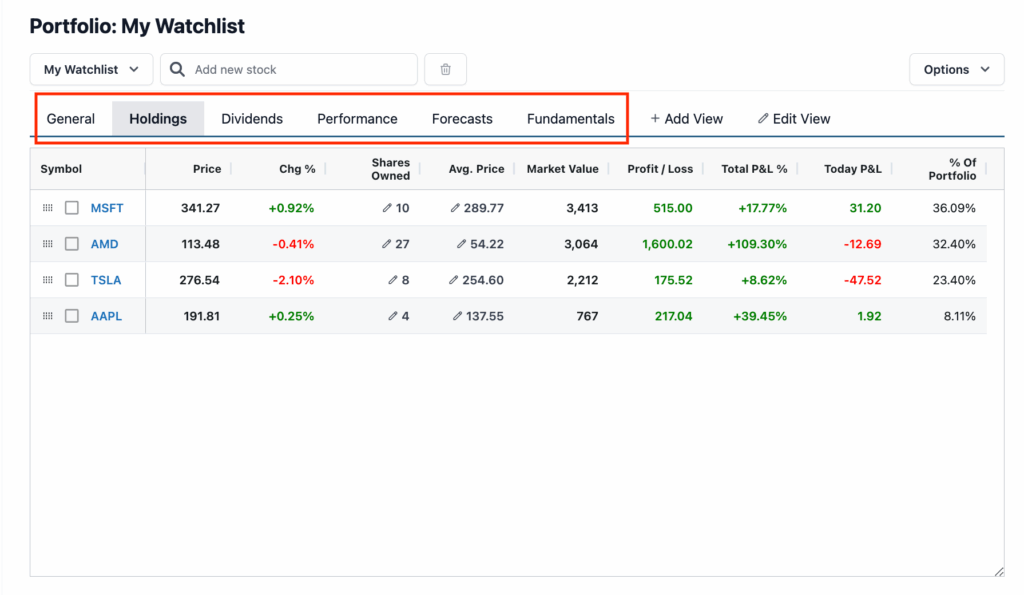Tick the TSLA row checkbox
This screenshot has width=1024, height=595.
point(72,280)
